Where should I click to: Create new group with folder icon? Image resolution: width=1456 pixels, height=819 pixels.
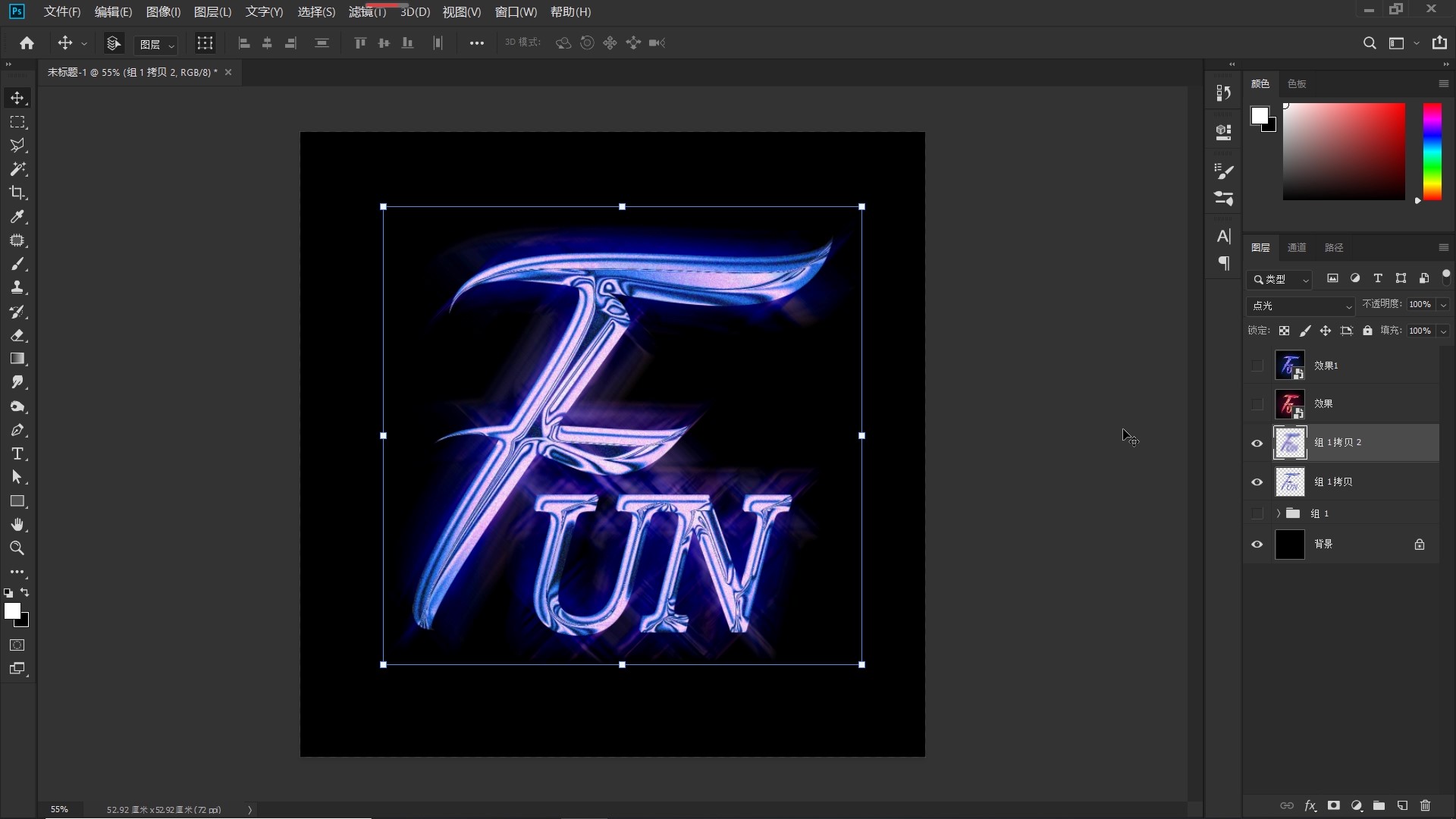pos(1379,805)
